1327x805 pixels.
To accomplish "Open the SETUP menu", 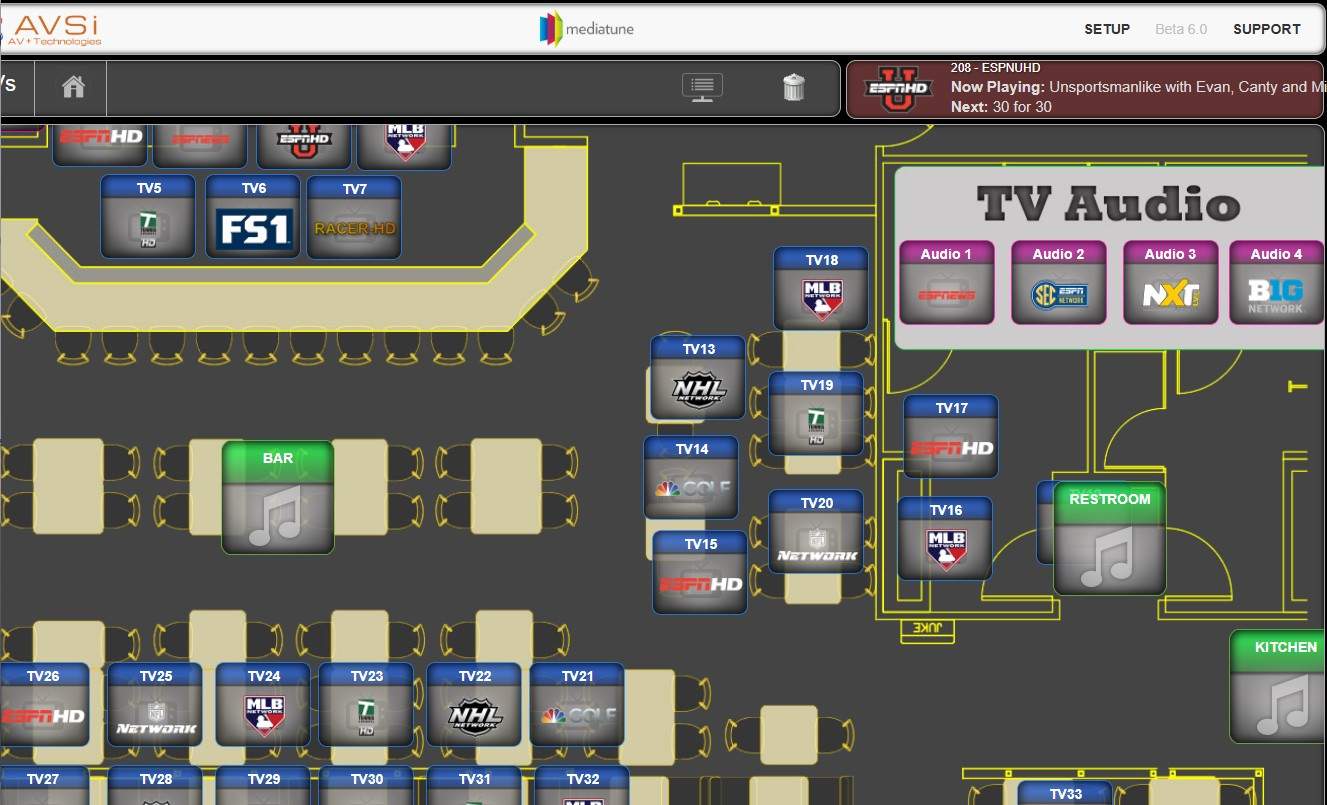I will (1107, 29).
